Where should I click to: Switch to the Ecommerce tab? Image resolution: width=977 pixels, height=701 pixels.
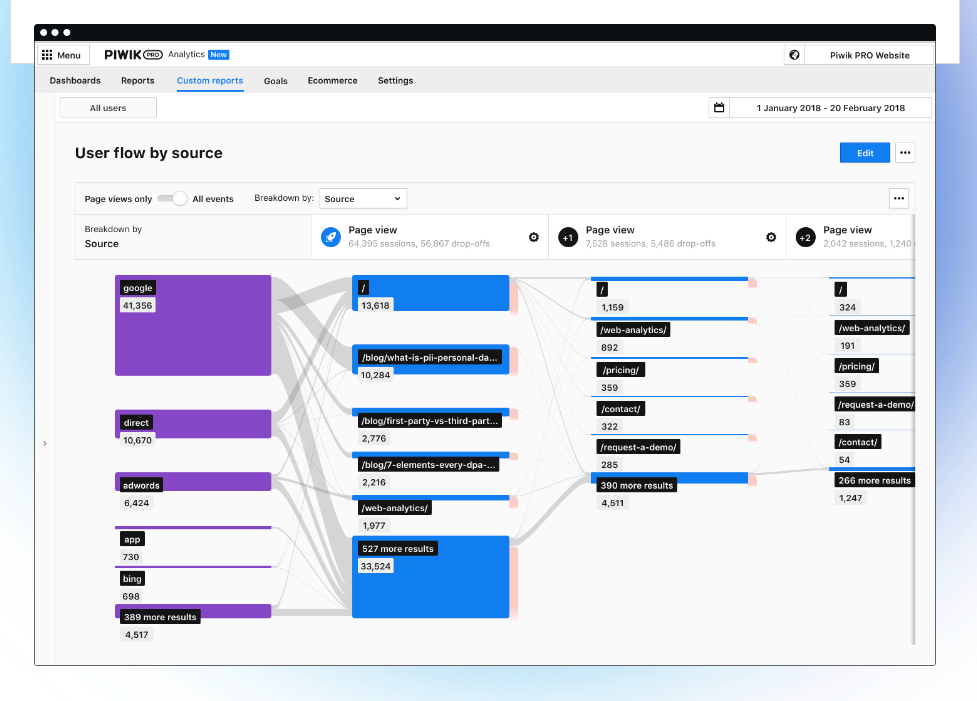(x=332, y=80)
